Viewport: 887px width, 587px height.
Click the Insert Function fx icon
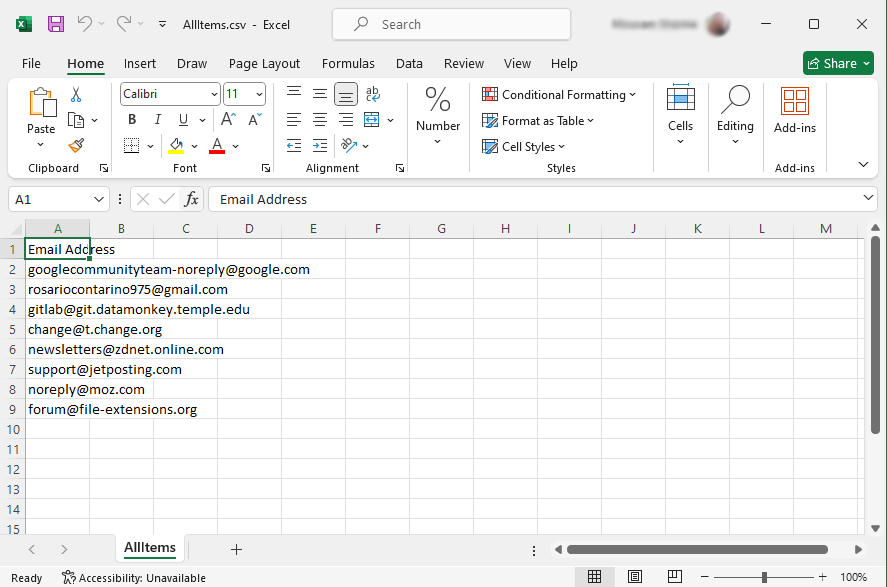coord(191,199)
